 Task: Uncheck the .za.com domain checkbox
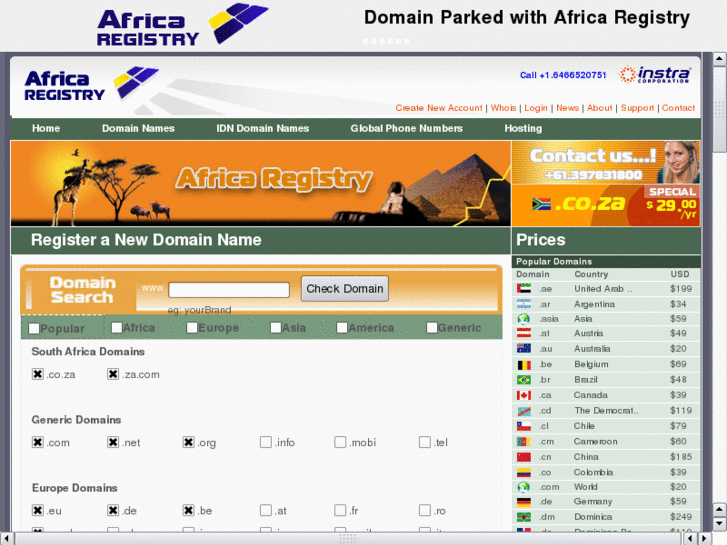click(113, 374)
